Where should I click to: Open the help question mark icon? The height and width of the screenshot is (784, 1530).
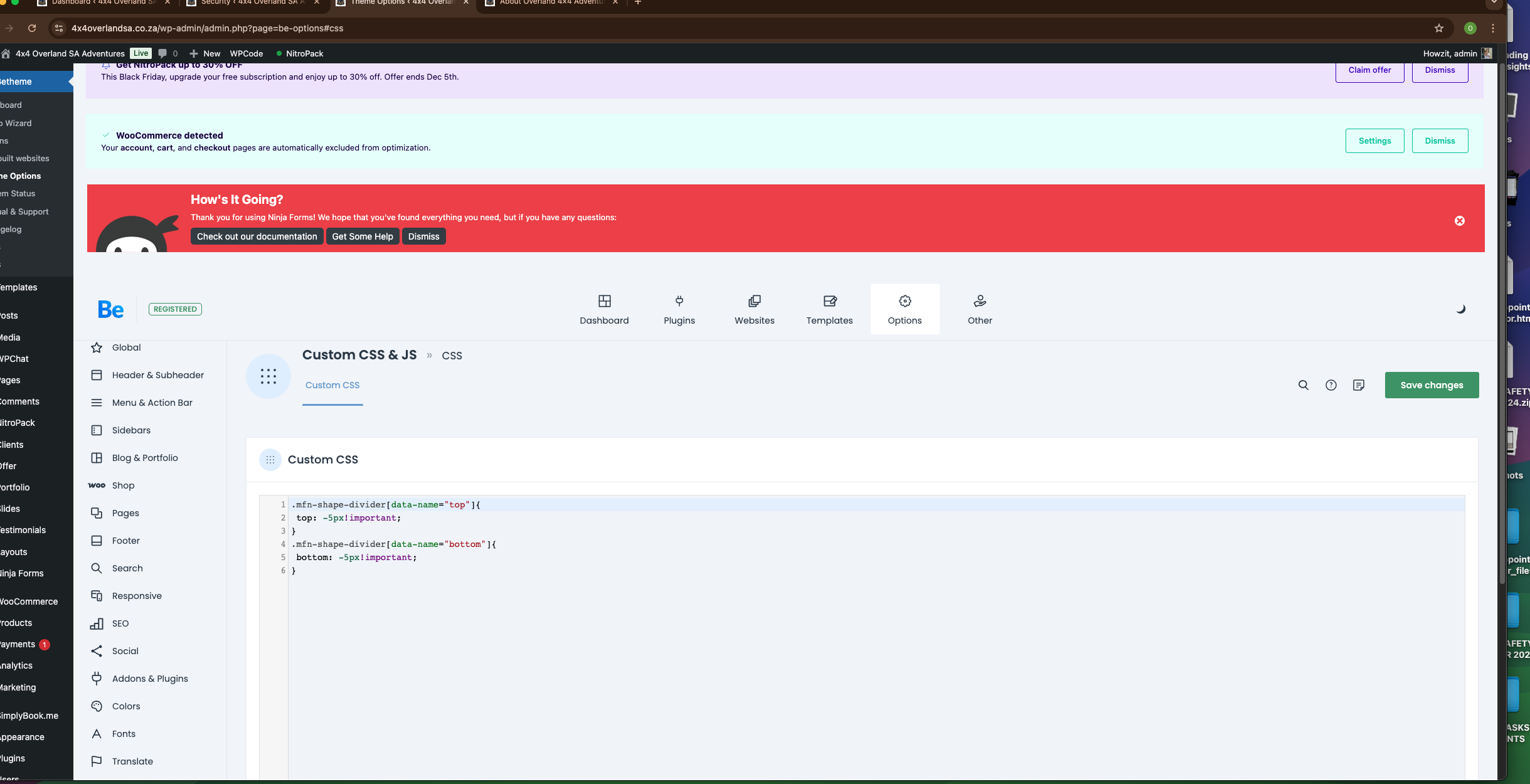(1331, 385)
